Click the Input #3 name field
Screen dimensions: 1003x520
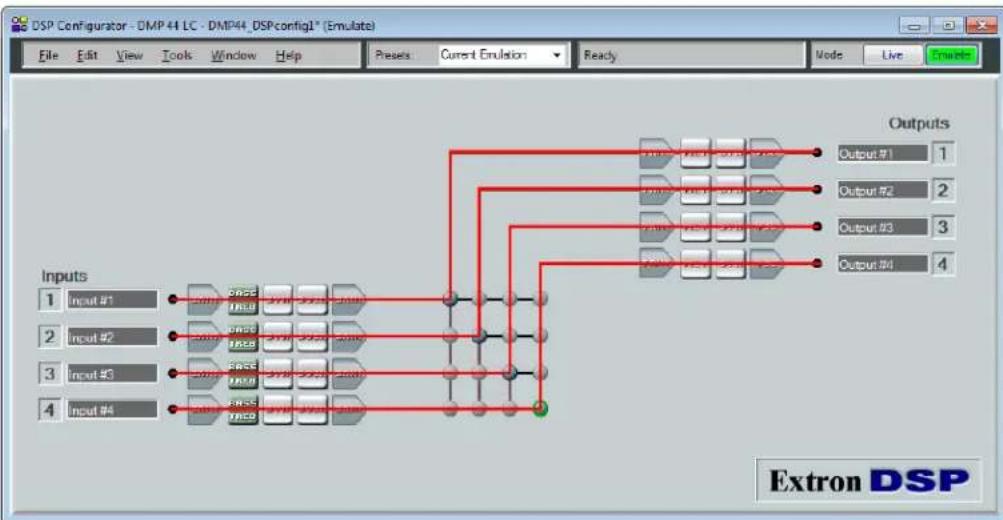pyautogui.click(x=113, y=374)
